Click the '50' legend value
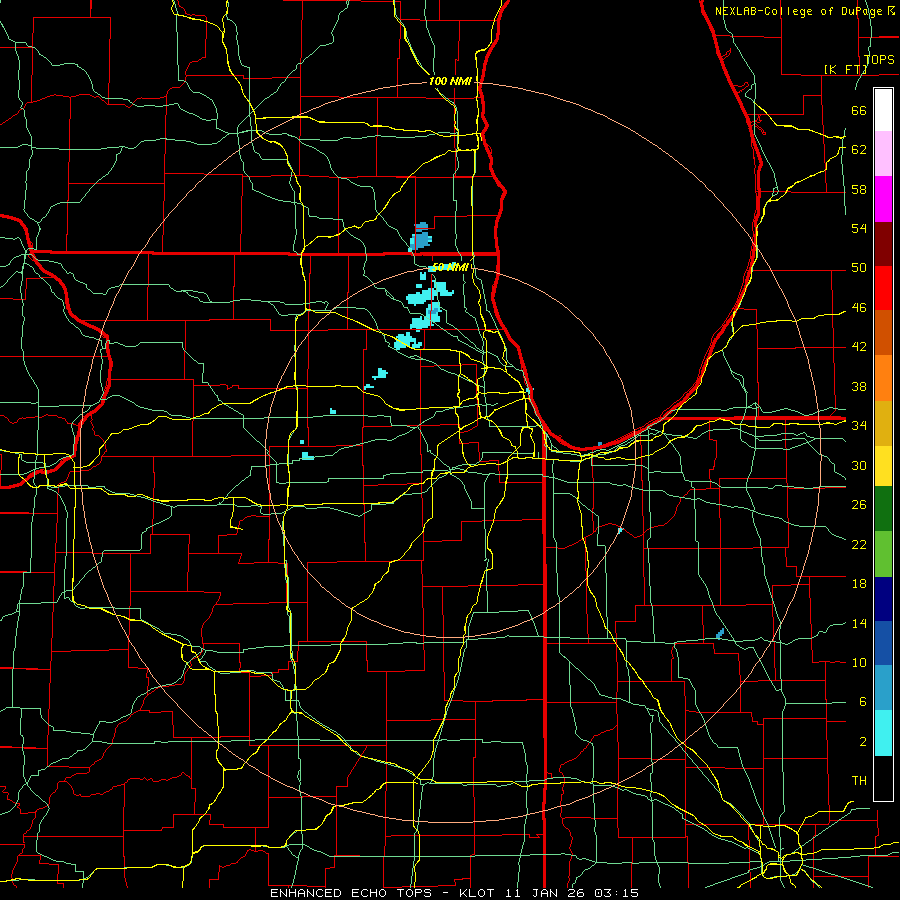Viewport: 900px width, 900px height. tap(859, 268)
